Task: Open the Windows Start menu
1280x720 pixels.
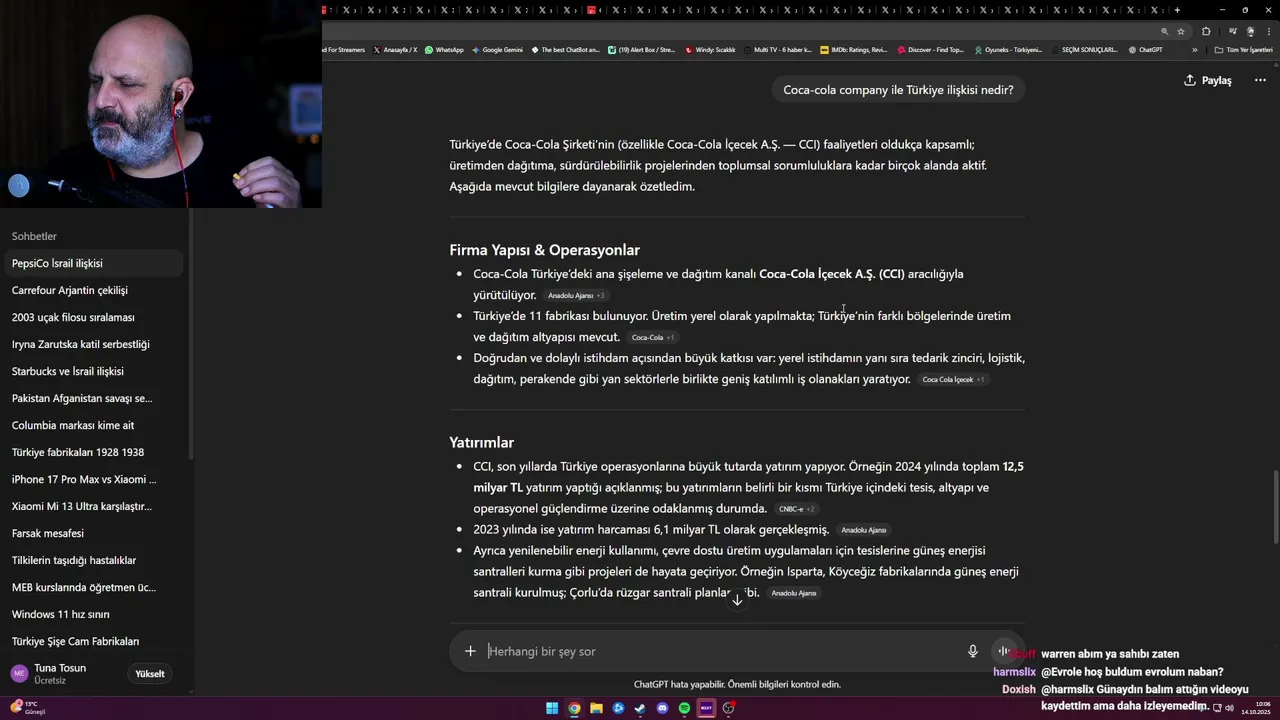Action: (552, 708)
